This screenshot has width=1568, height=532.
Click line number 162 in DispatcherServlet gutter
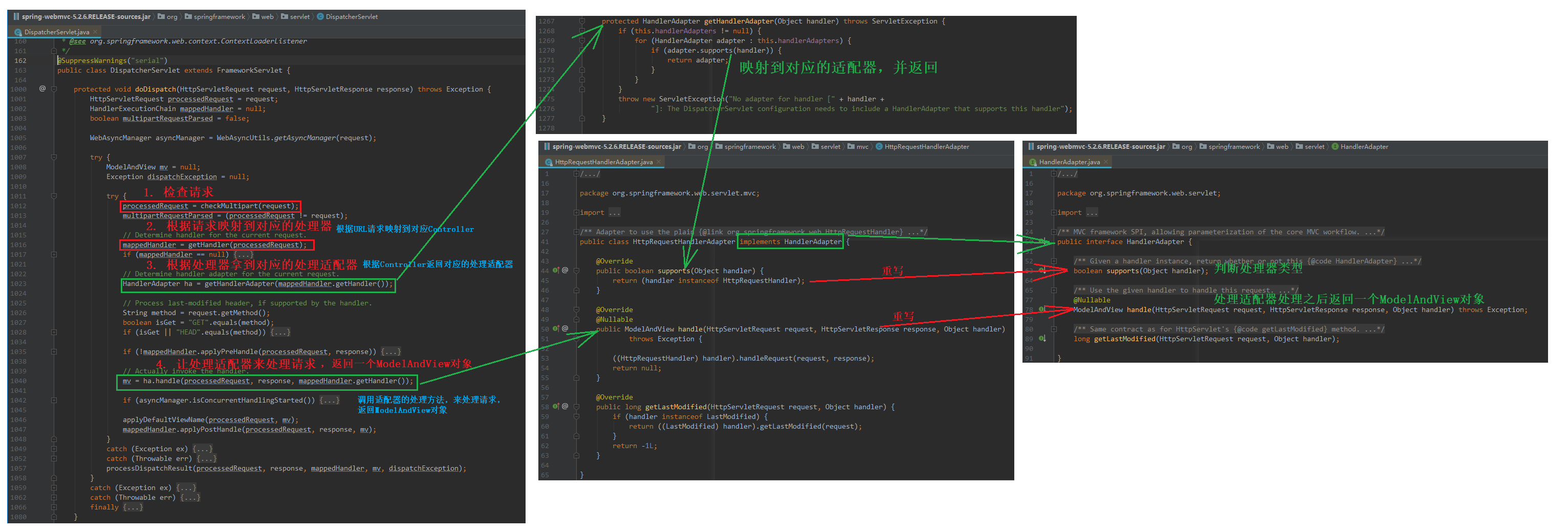coord(20,60)
